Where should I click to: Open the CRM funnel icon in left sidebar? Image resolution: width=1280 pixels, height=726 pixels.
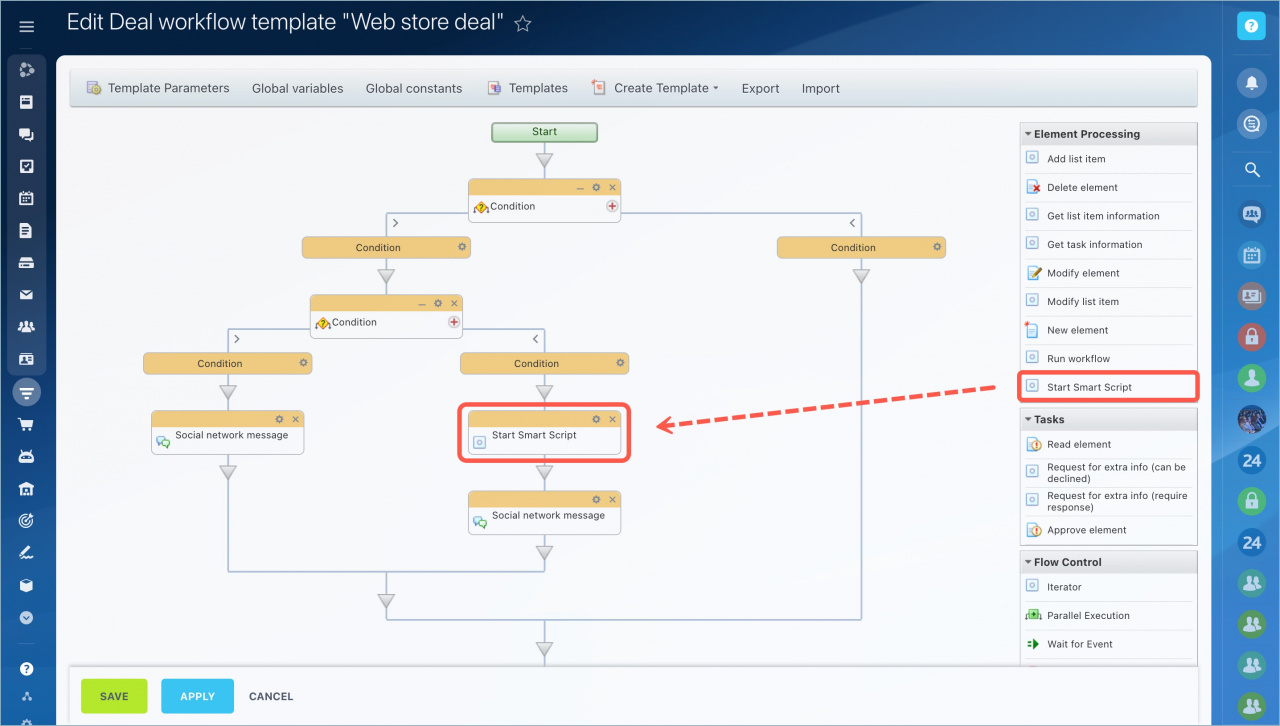27,393
